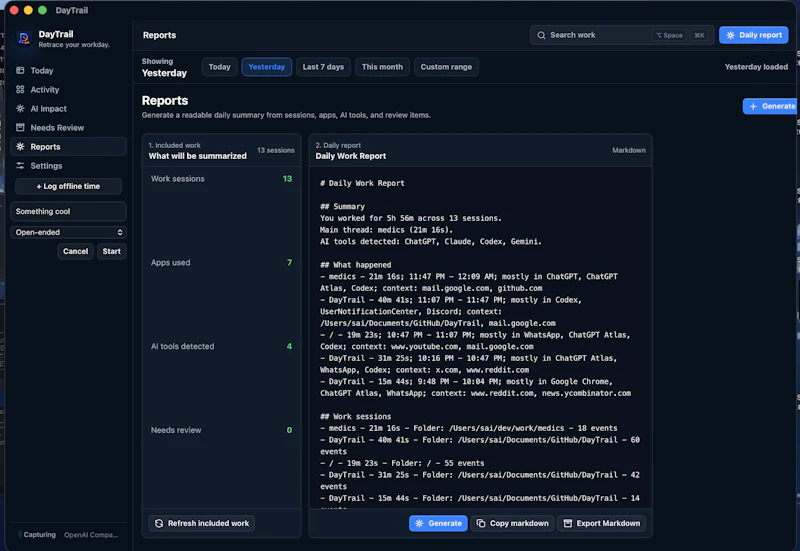Click Refresh included work button

[202, 523]
